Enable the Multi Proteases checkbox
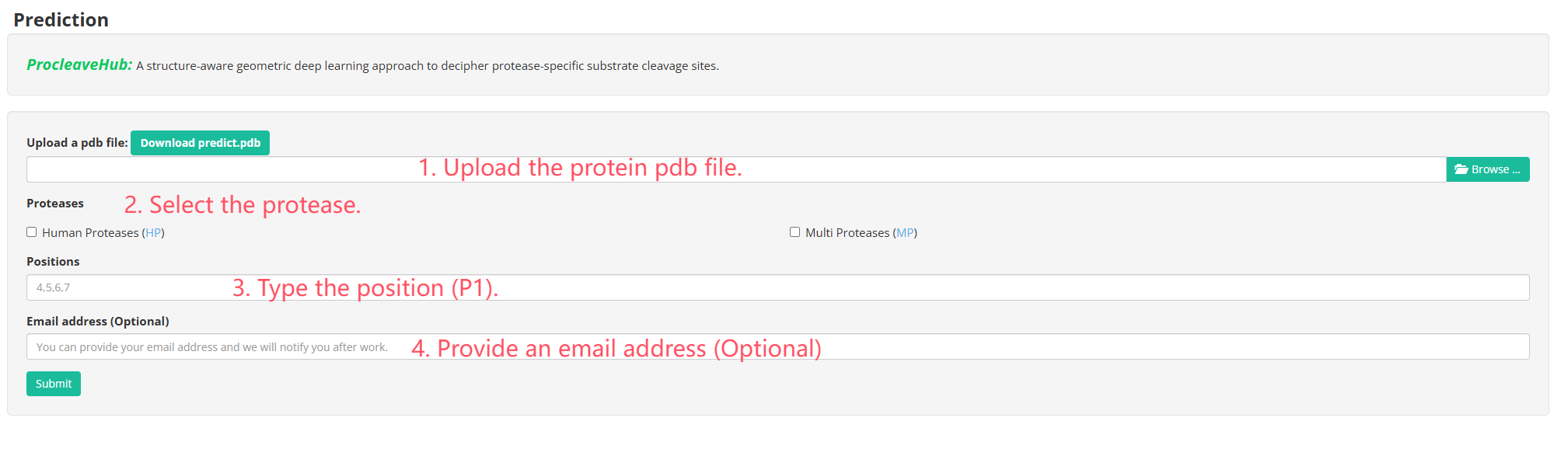 (794, 231)
